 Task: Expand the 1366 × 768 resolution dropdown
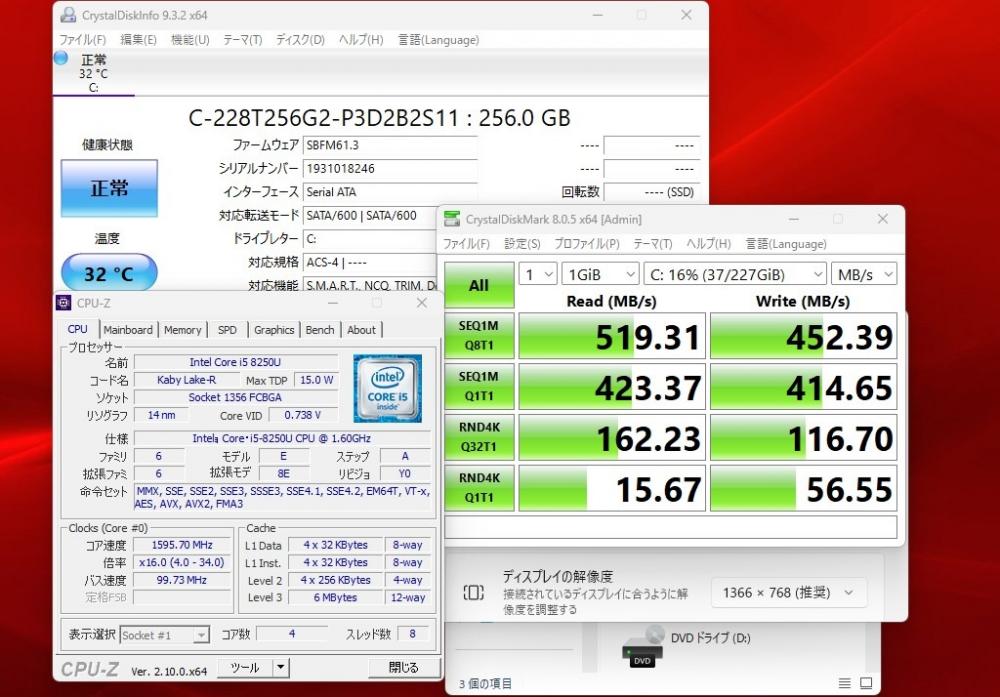788,592
